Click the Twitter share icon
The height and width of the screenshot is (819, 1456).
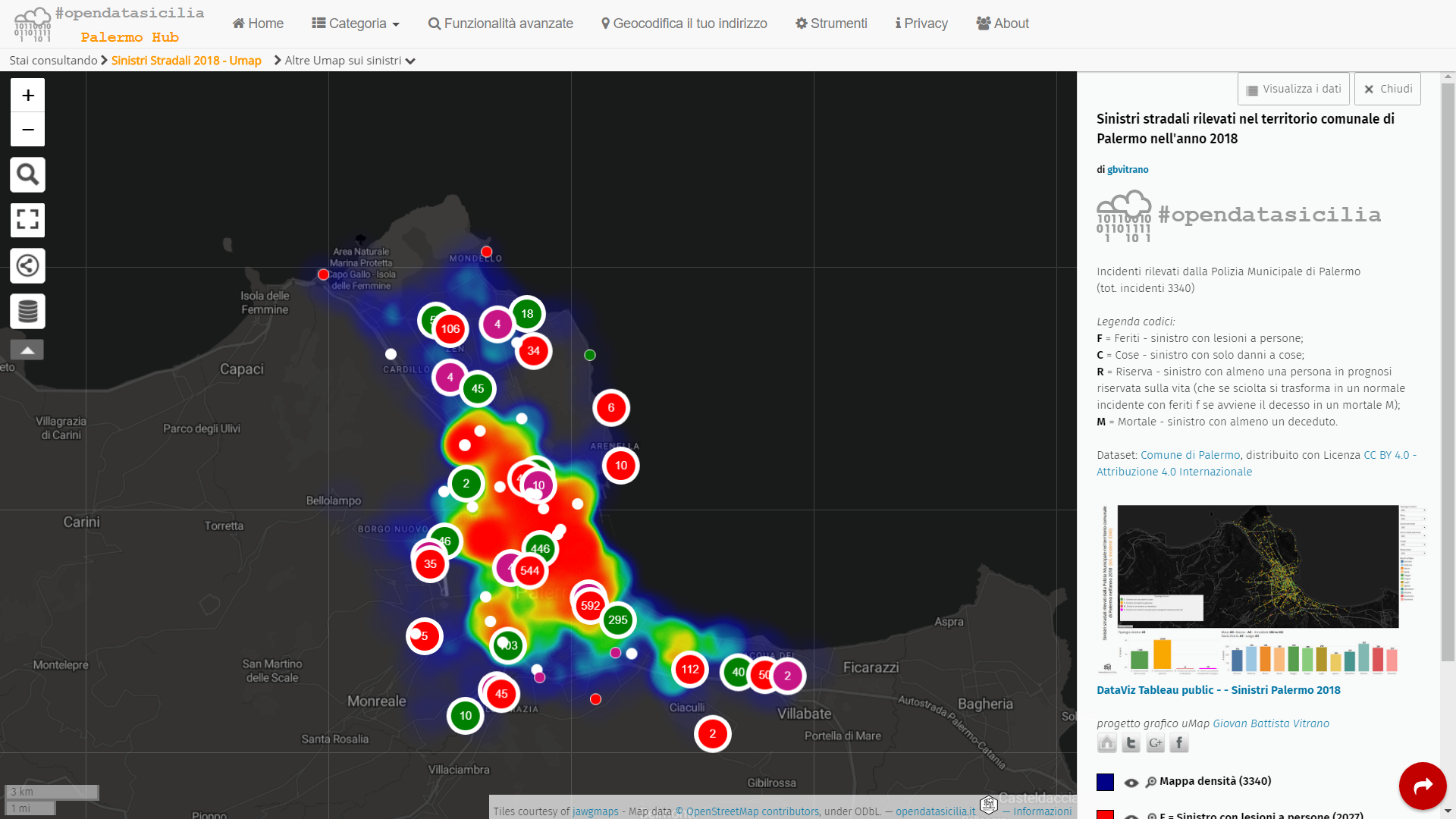pyautogui.click(x=1131, y=744)
